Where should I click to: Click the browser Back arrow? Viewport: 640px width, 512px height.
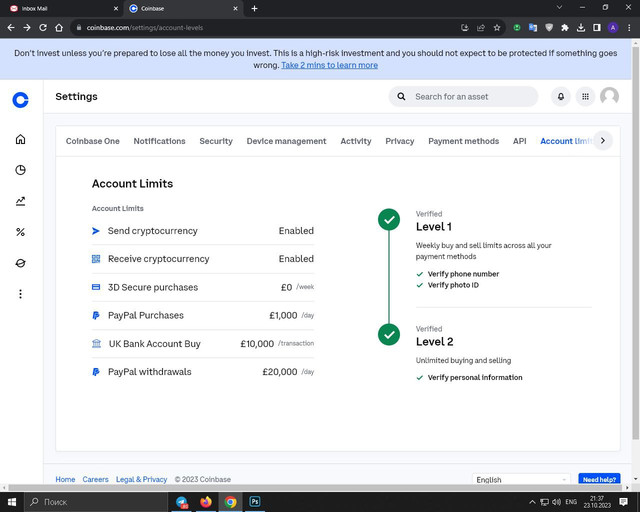click(11, 27)
